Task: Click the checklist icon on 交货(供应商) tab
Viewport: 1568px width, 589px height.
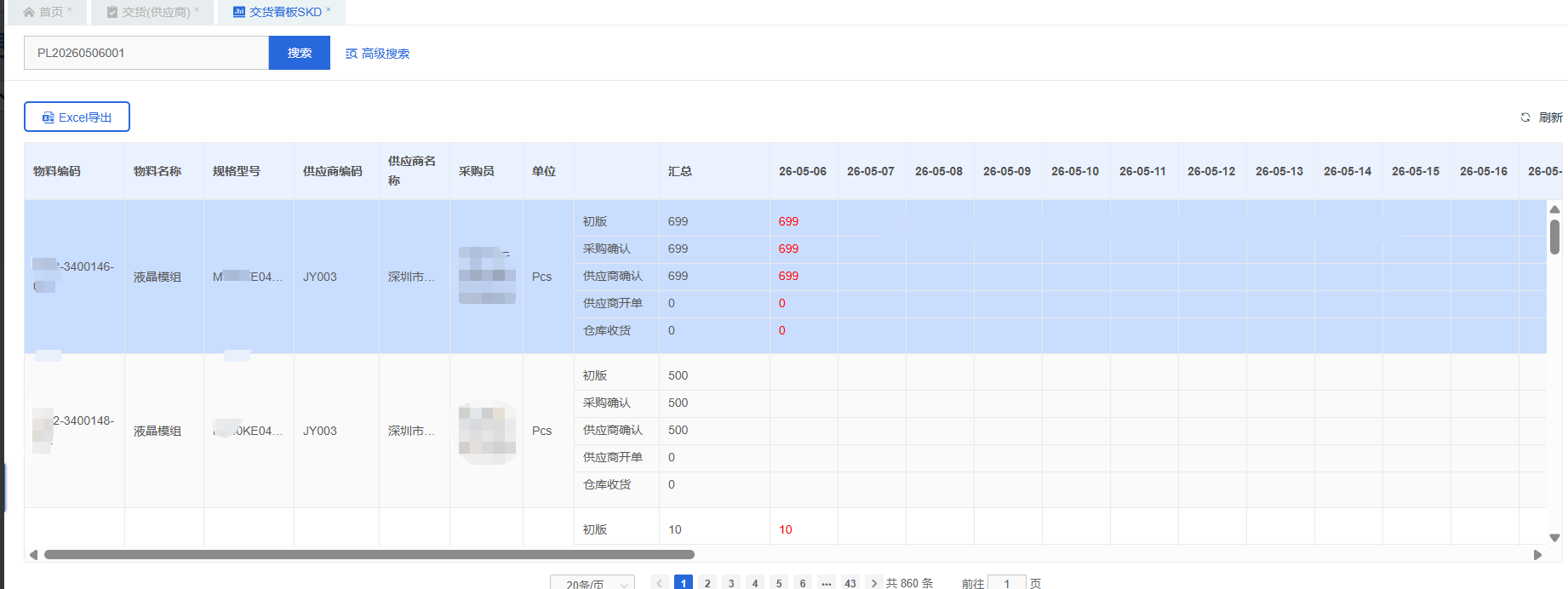Action: pos(112,12)
